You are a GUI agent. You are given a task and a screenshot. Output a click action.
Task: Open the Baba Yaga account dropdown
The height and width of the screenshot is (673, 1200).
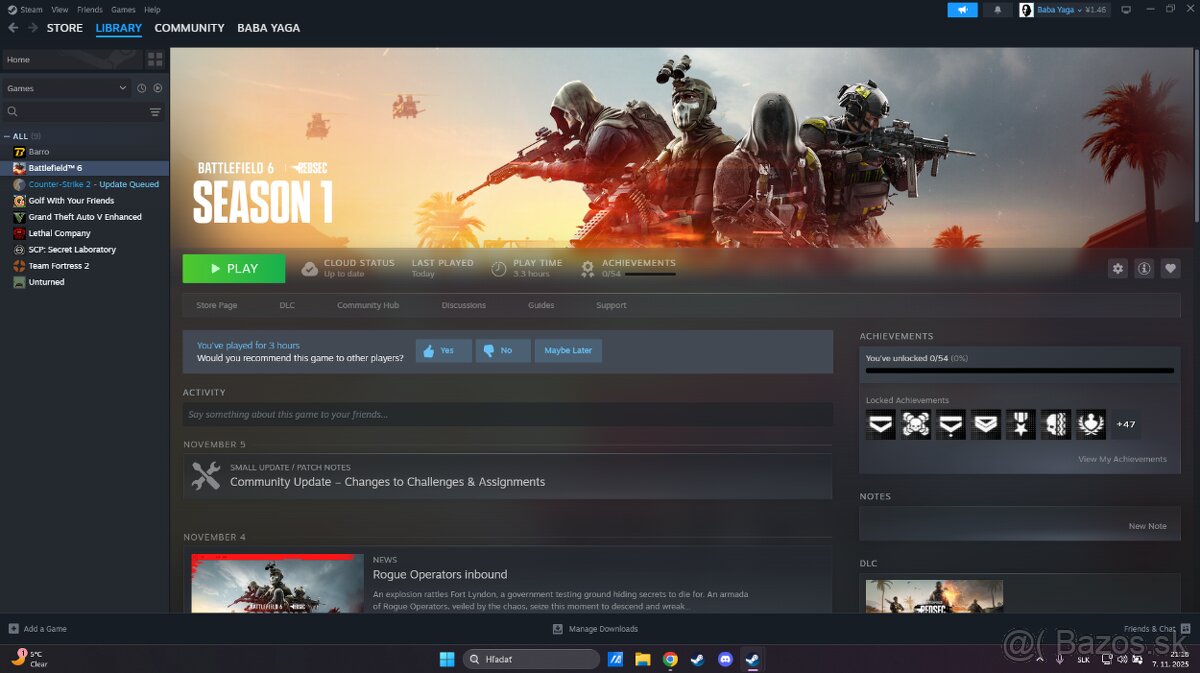coord(1059,9)
